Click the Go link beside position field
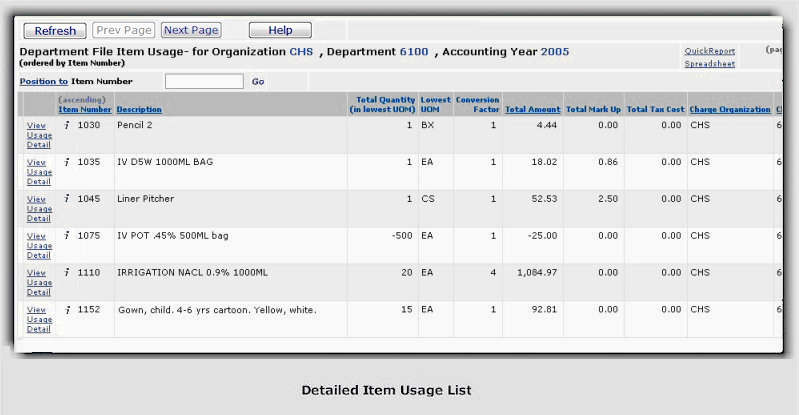 258,81
